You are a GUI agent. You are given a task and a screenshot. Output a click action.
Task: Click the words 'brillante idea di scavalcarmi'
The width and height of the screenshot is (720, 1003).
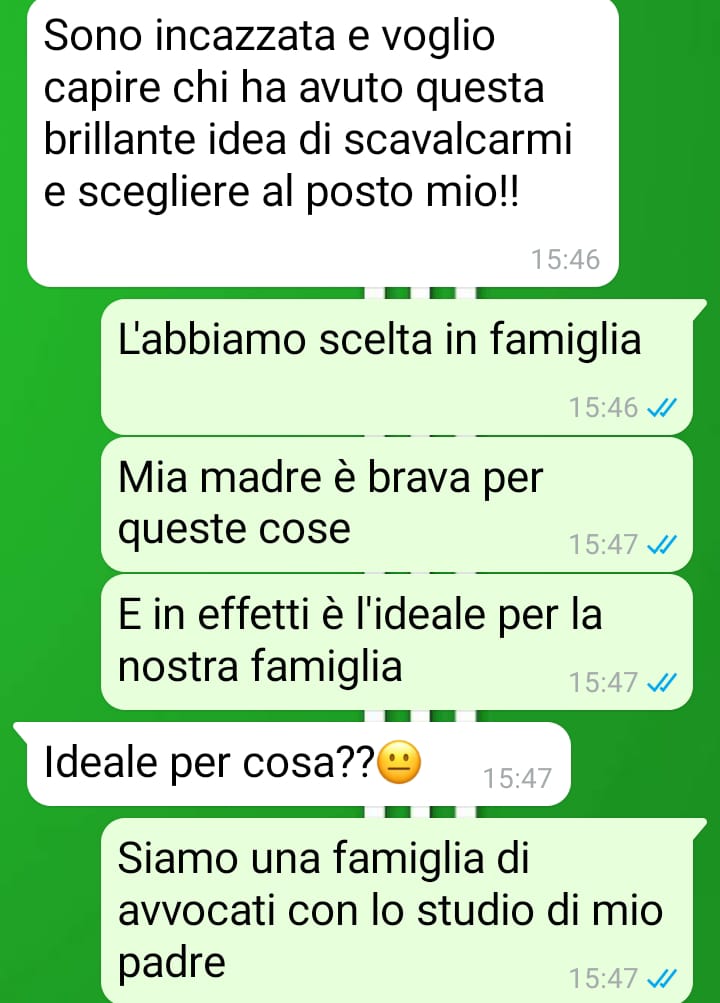308,139
